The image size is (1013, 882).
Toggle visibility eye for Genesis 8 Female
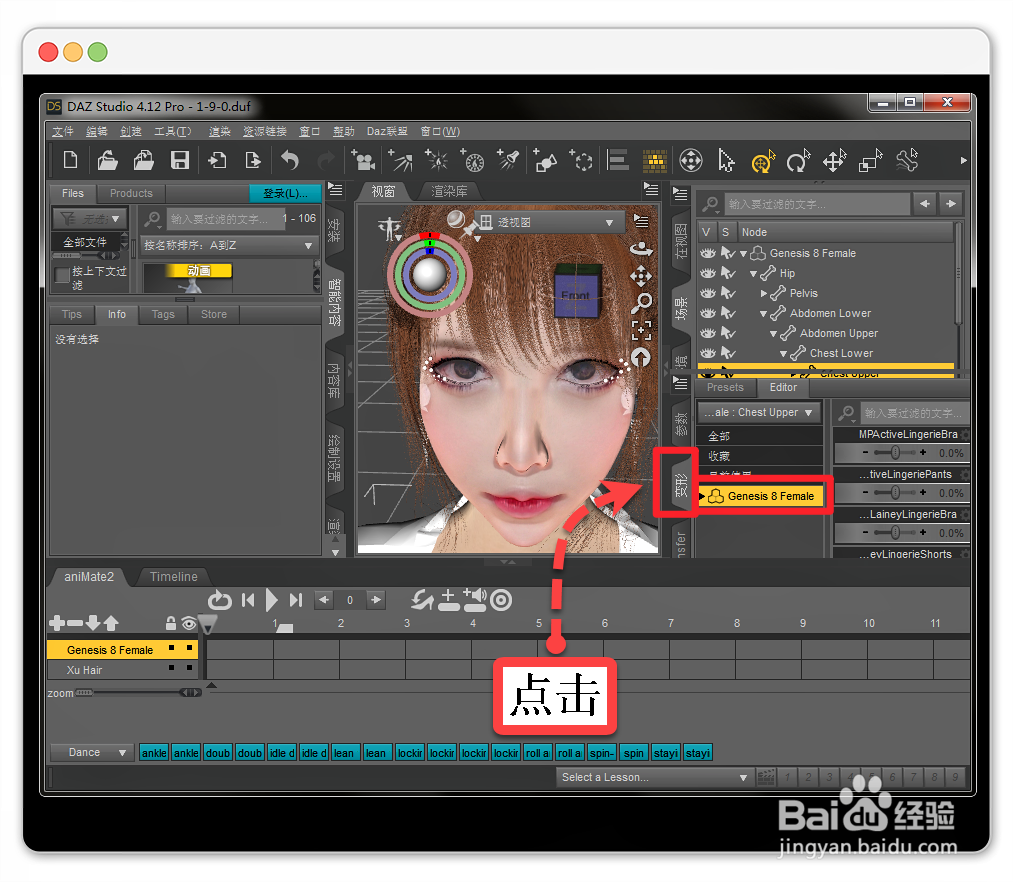tap(708, 253)
